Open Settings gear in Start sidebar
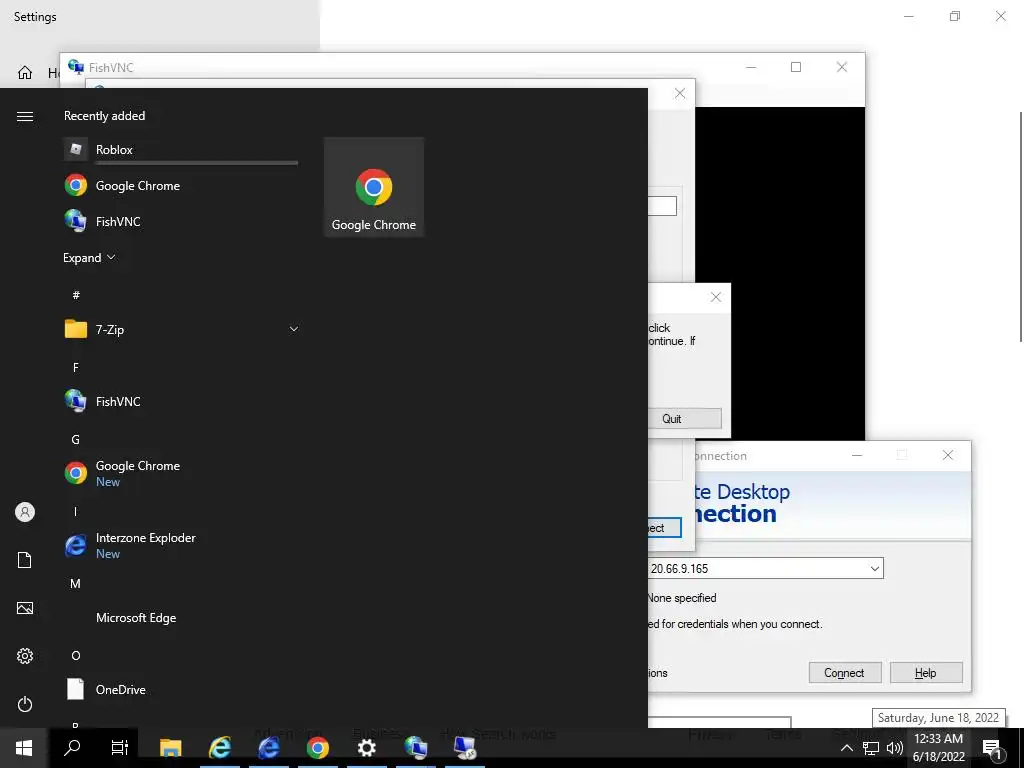 (x=25, y=656)
